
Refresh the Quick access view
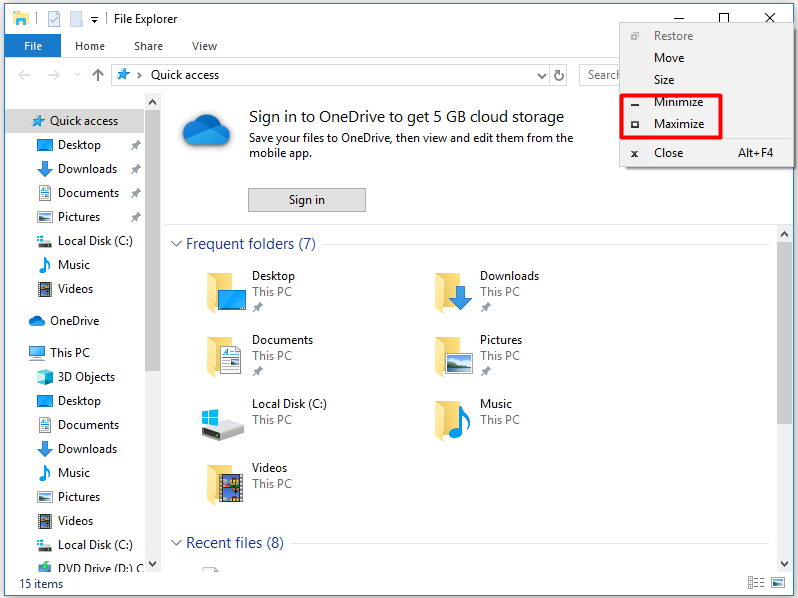coord(558,75)
